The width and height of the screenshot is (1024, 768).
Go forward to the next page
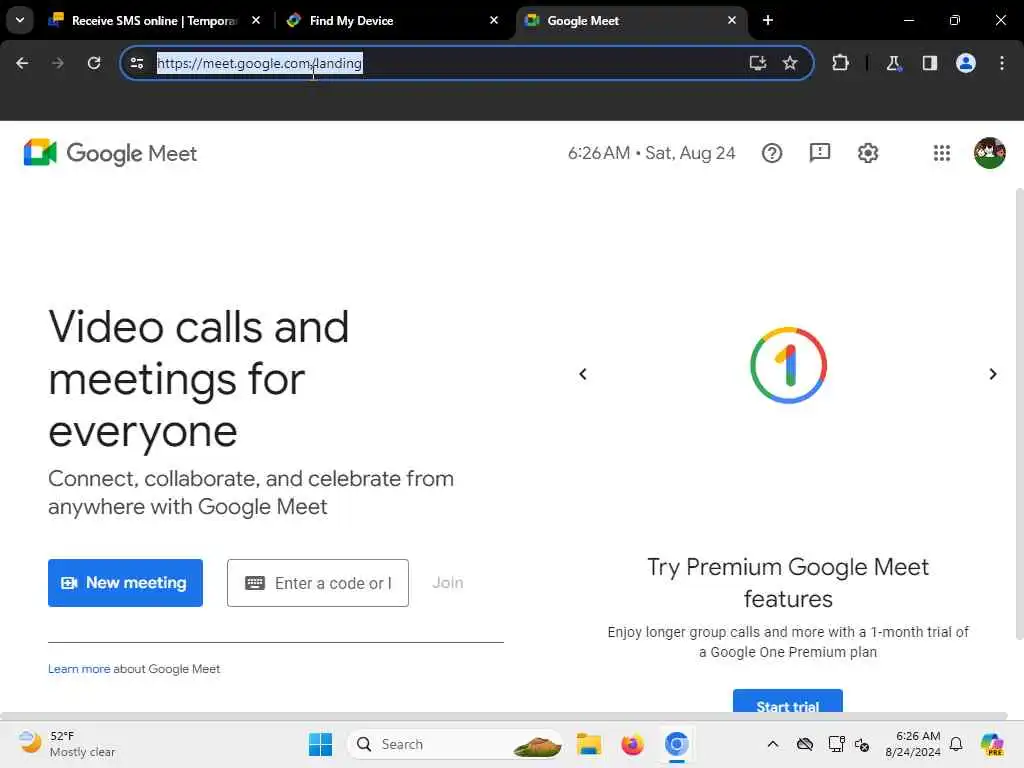57,63
